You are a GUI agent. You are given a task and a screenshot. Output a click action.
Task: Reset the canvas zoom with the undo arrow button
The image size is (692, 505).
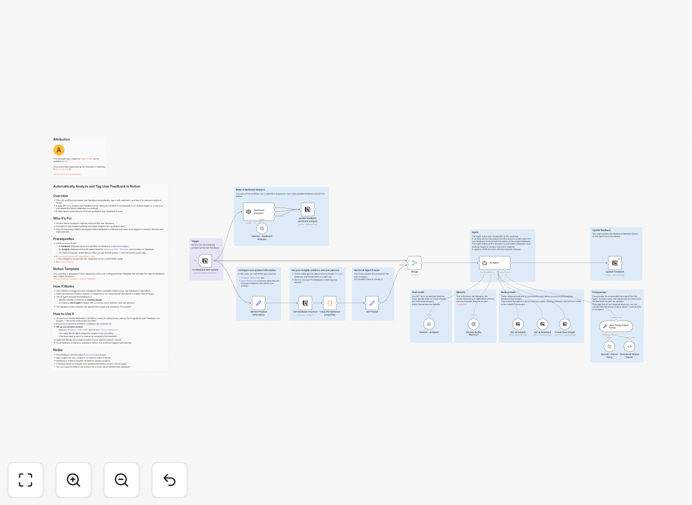[169, 480]
